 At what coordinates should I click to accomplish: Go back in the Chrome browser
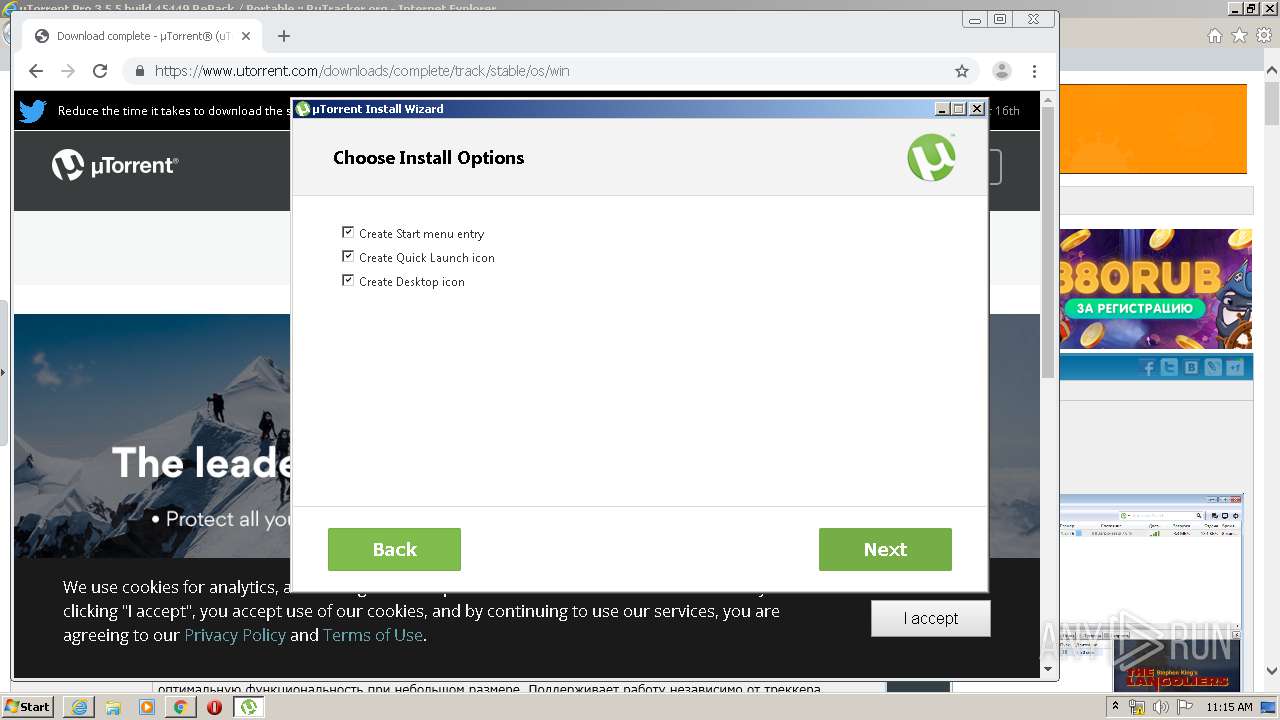click(36, 71)
